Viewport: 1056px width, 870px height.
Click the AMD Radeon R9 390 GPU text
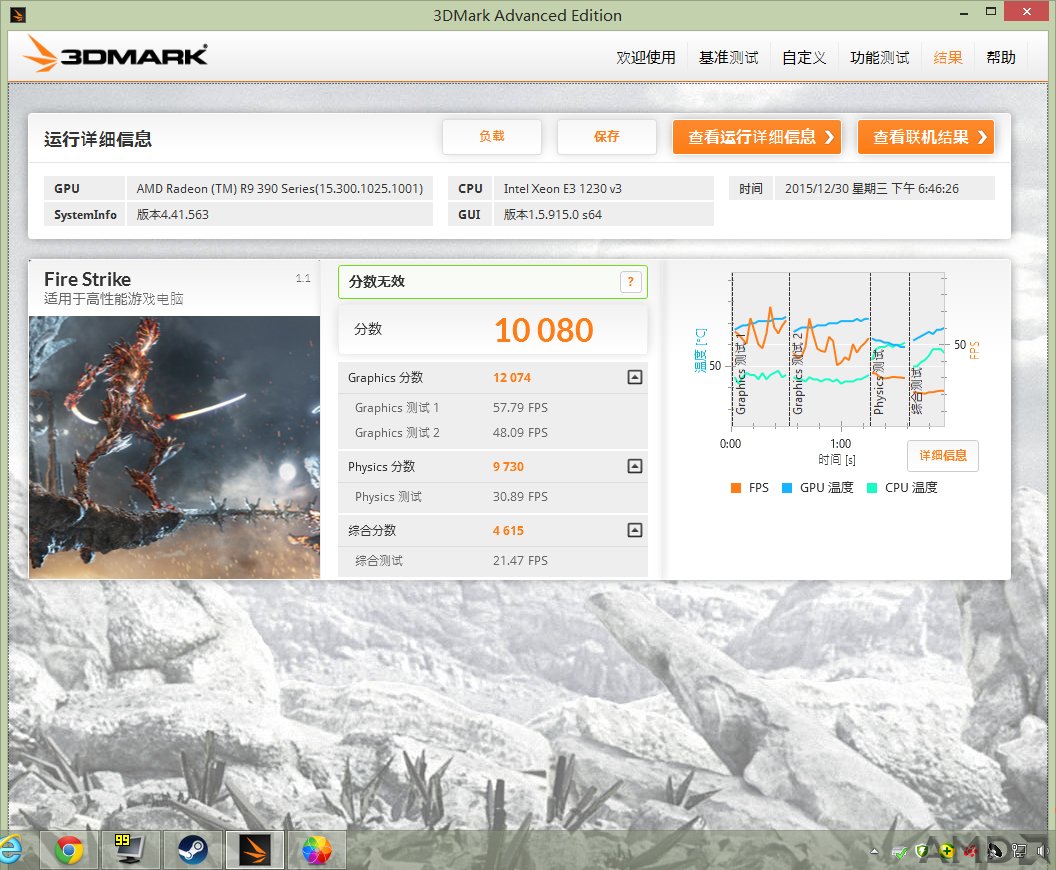tap(279, 189)
